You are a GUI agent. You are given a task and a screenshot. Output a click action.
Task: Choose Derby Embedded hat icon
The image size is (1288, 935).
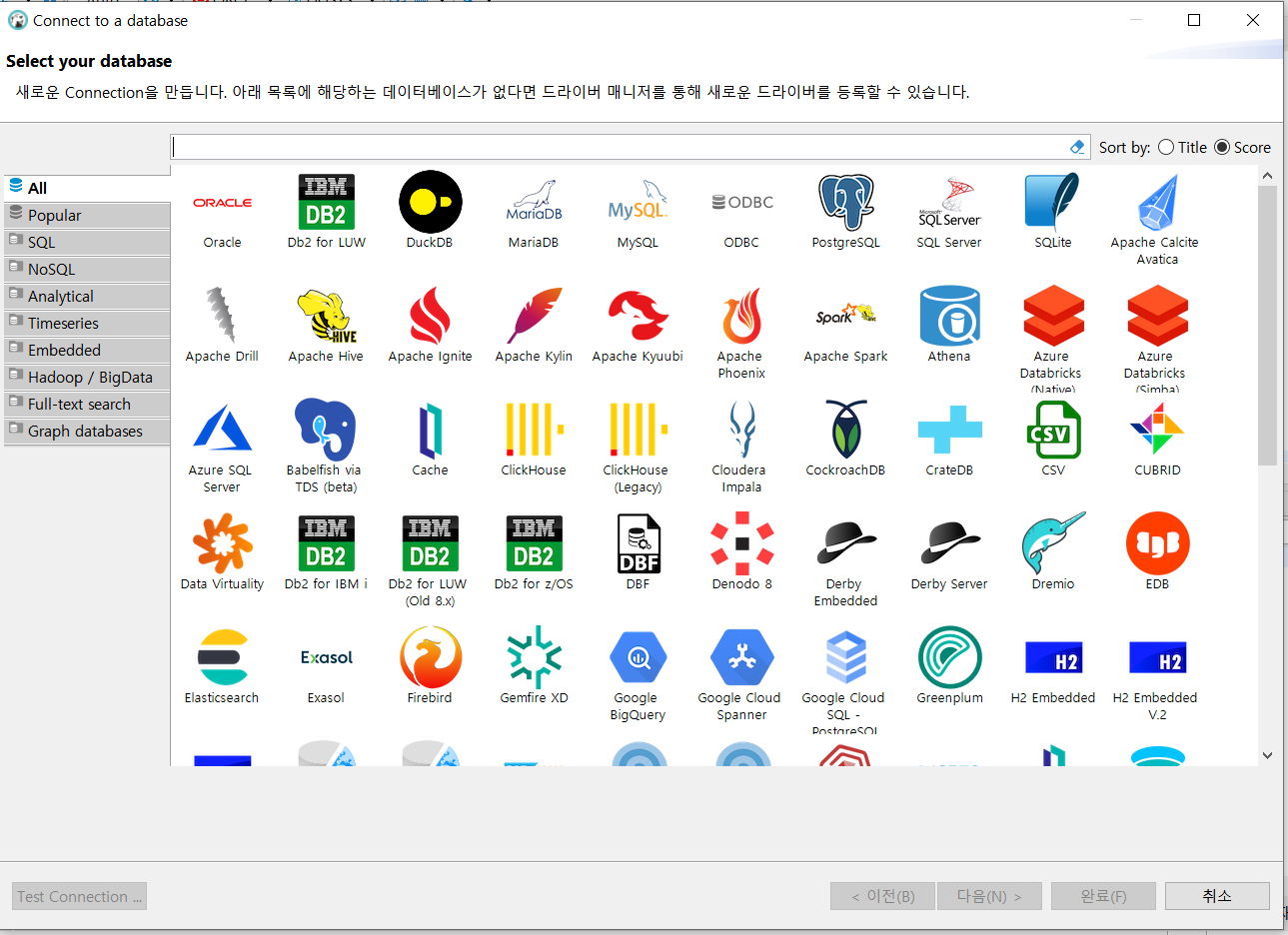[x=845, y=543]
